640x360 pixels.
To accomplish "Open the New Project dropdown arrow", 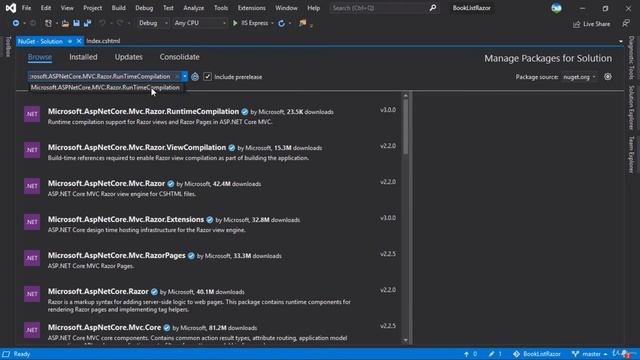I will click(56, 23).
